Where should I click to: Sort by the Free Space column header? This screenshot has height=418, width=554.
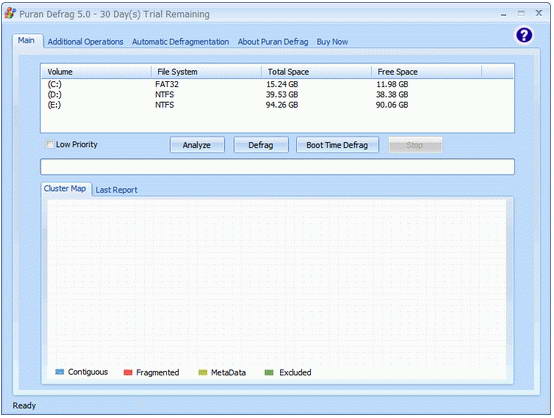427,72
